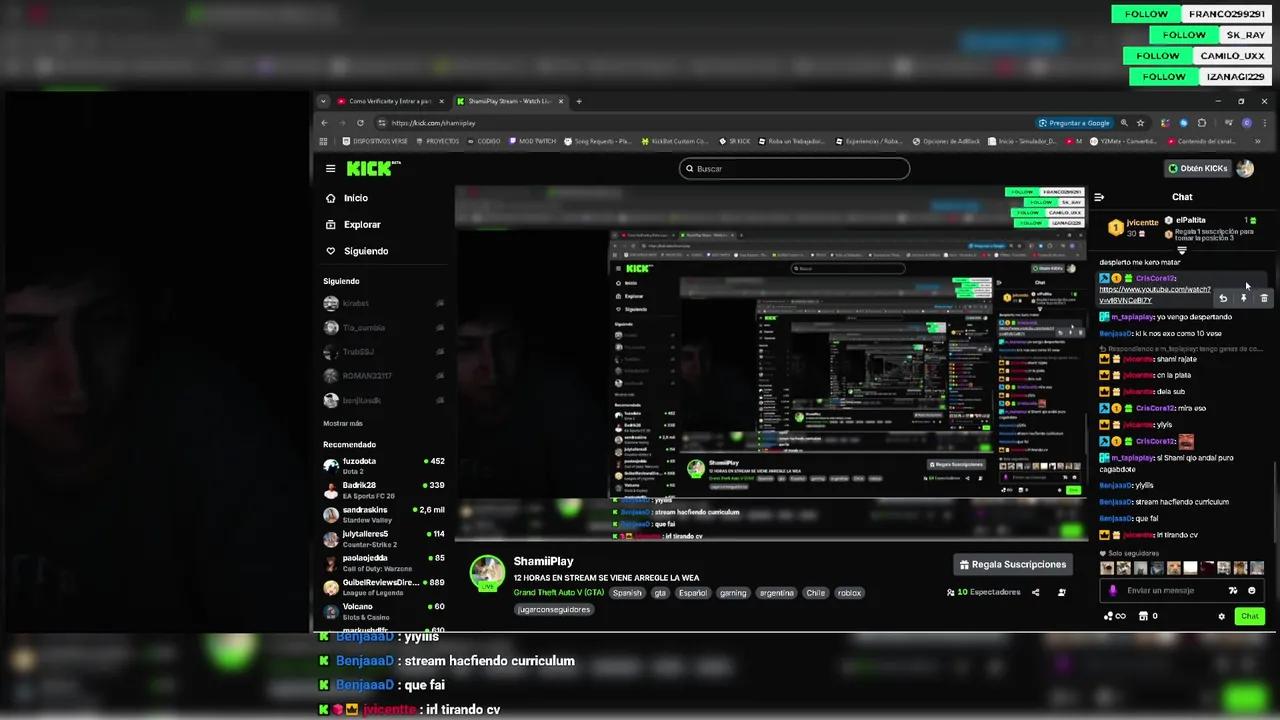The image size is (1280, 720).
Task: Pin the highlighted CrisCore12 chat message
Action: 1244,298
